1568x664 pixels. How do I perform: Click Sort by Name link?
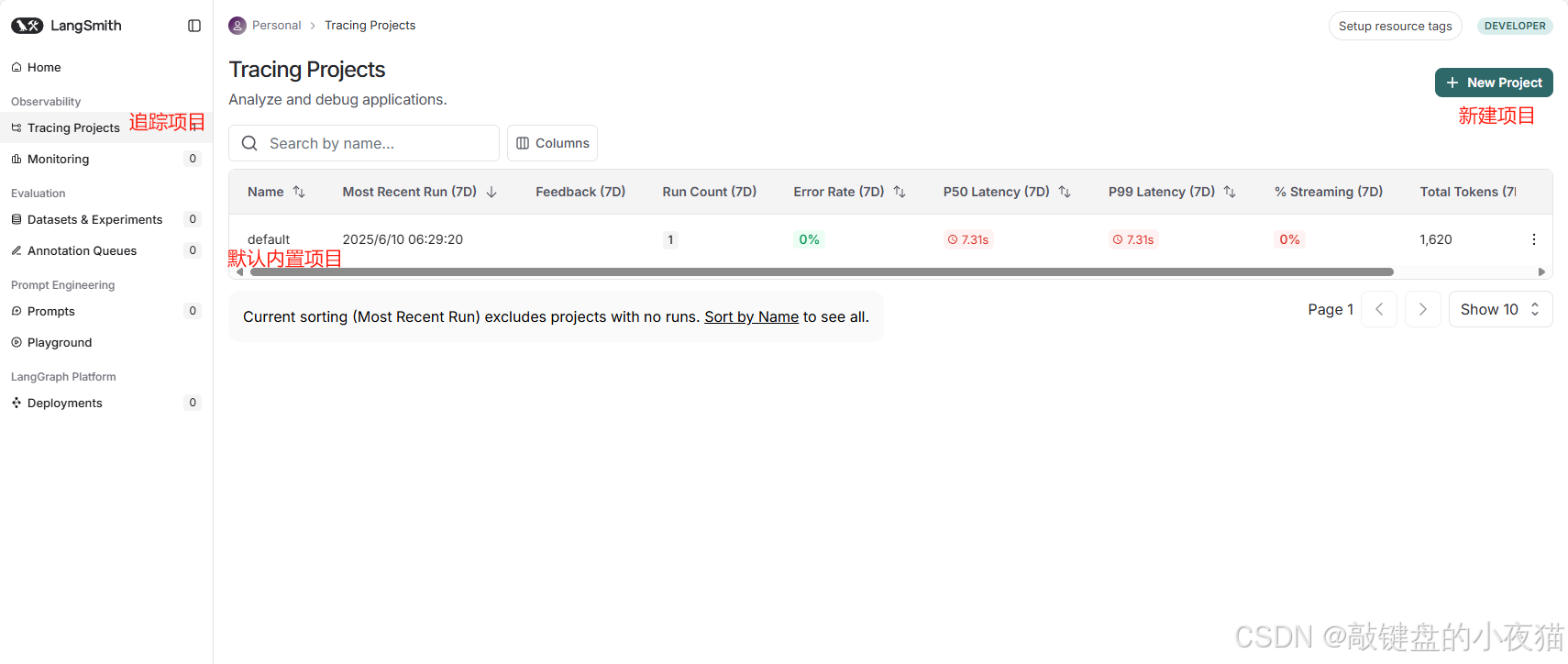click(751, 316)
